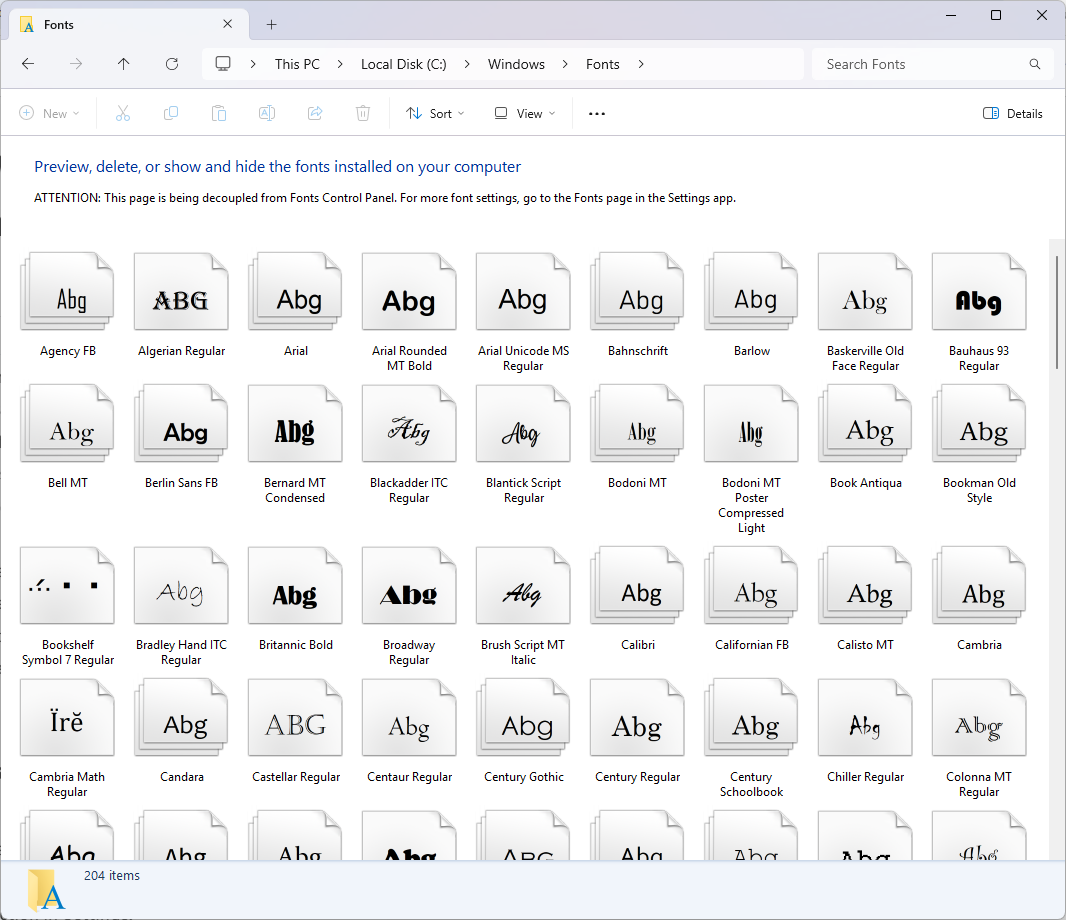Image resolution: width=1066 pixels, height=920 pixels.
Task: Click the "Britannic Bold" name label
Action: click(x=296, y=645)
